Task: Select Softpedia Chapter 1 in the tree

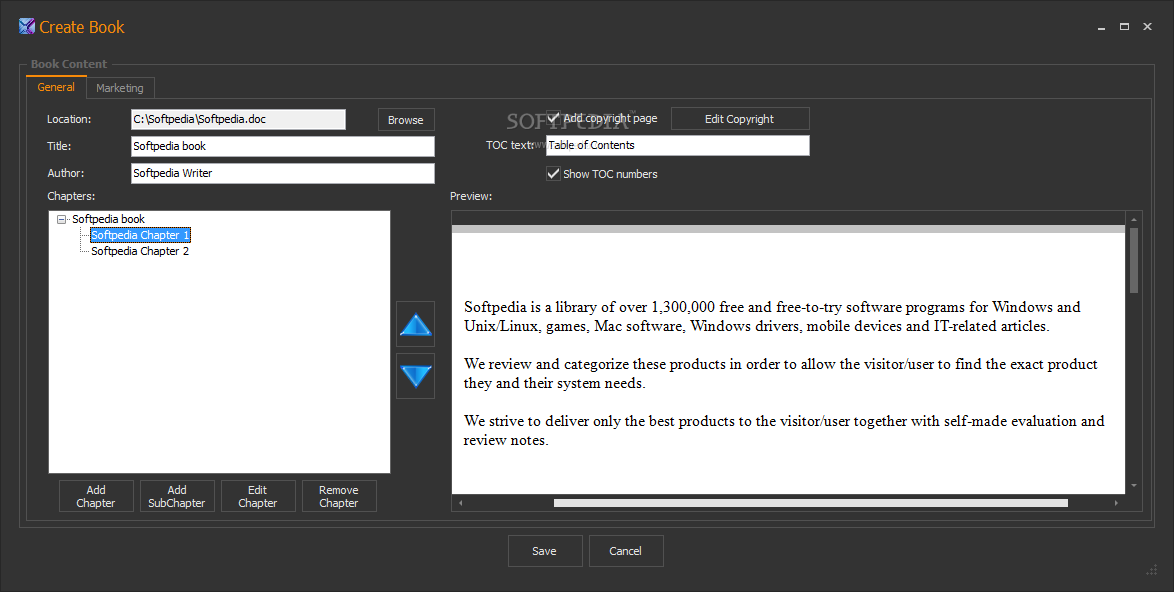Action: 140,235
